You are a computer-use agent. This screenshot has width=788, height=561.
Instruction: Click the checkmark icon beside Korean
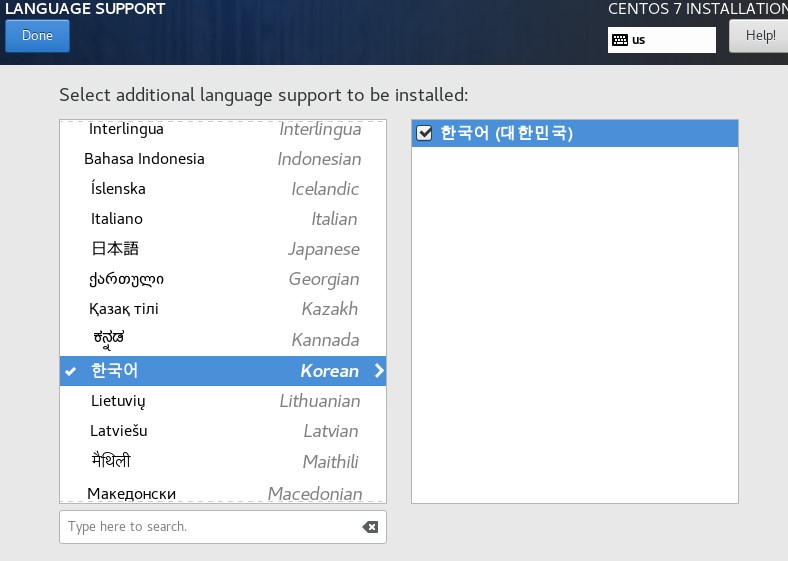tap(71, 371)
